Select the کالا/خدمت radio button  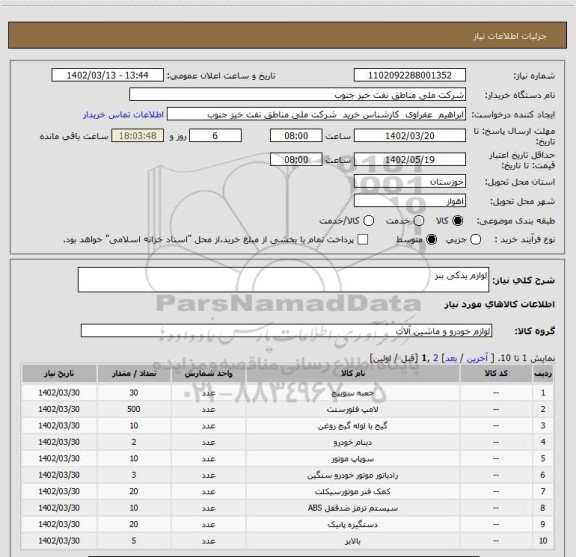[x=368, y=221]
